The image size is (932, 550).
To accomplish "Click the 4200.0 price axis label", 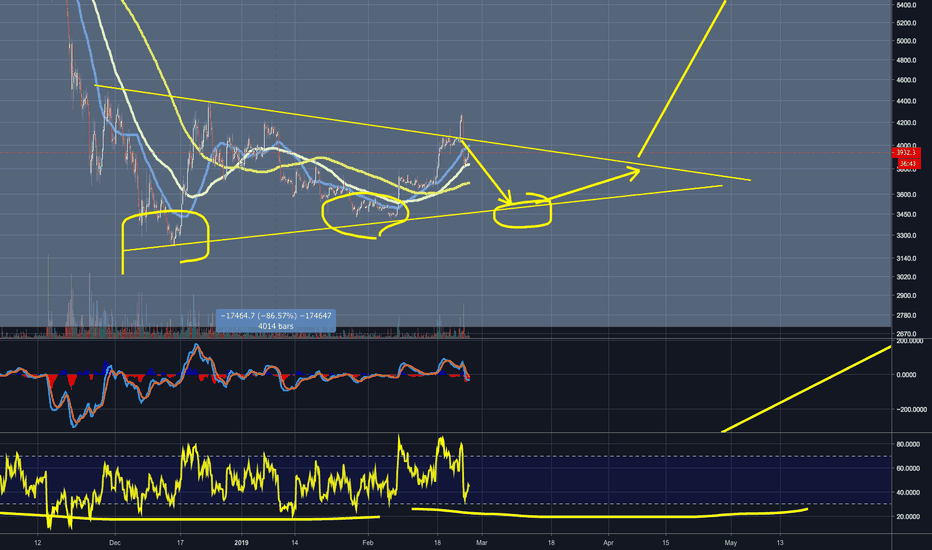I will 906,123.
